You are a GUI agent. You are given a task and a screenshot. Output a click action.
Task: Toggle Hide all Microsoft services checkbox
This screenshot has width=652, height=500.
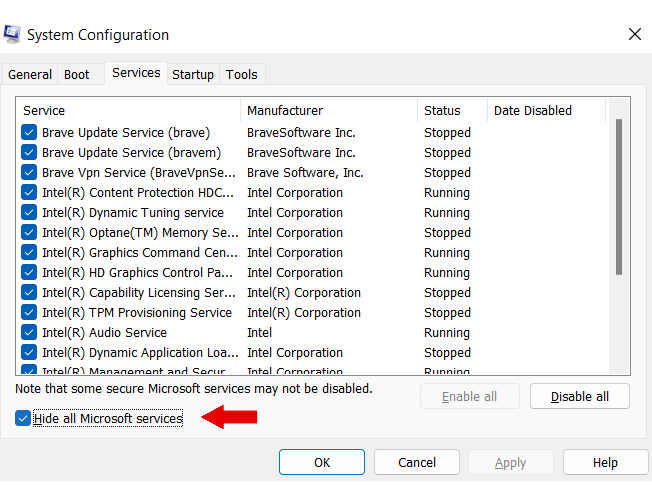pos(23,419)
